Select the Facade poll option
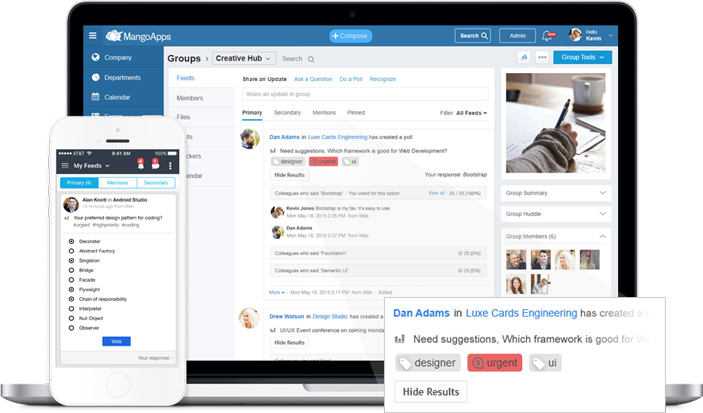Screen dimensions: 703x413 (x=71, y=280)
